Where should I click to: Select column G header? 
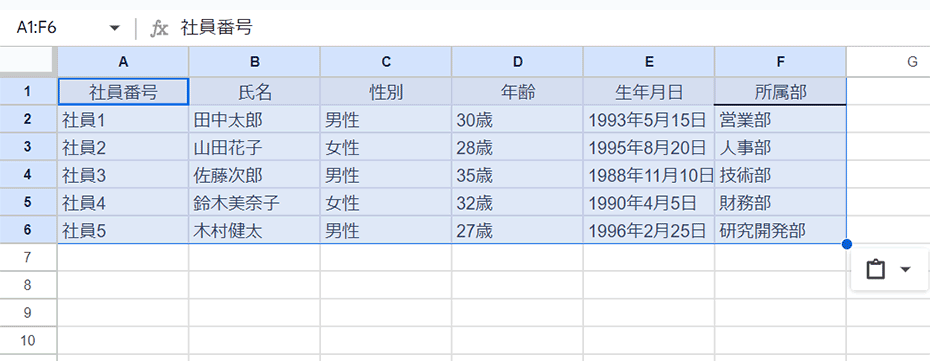(888, 62)
